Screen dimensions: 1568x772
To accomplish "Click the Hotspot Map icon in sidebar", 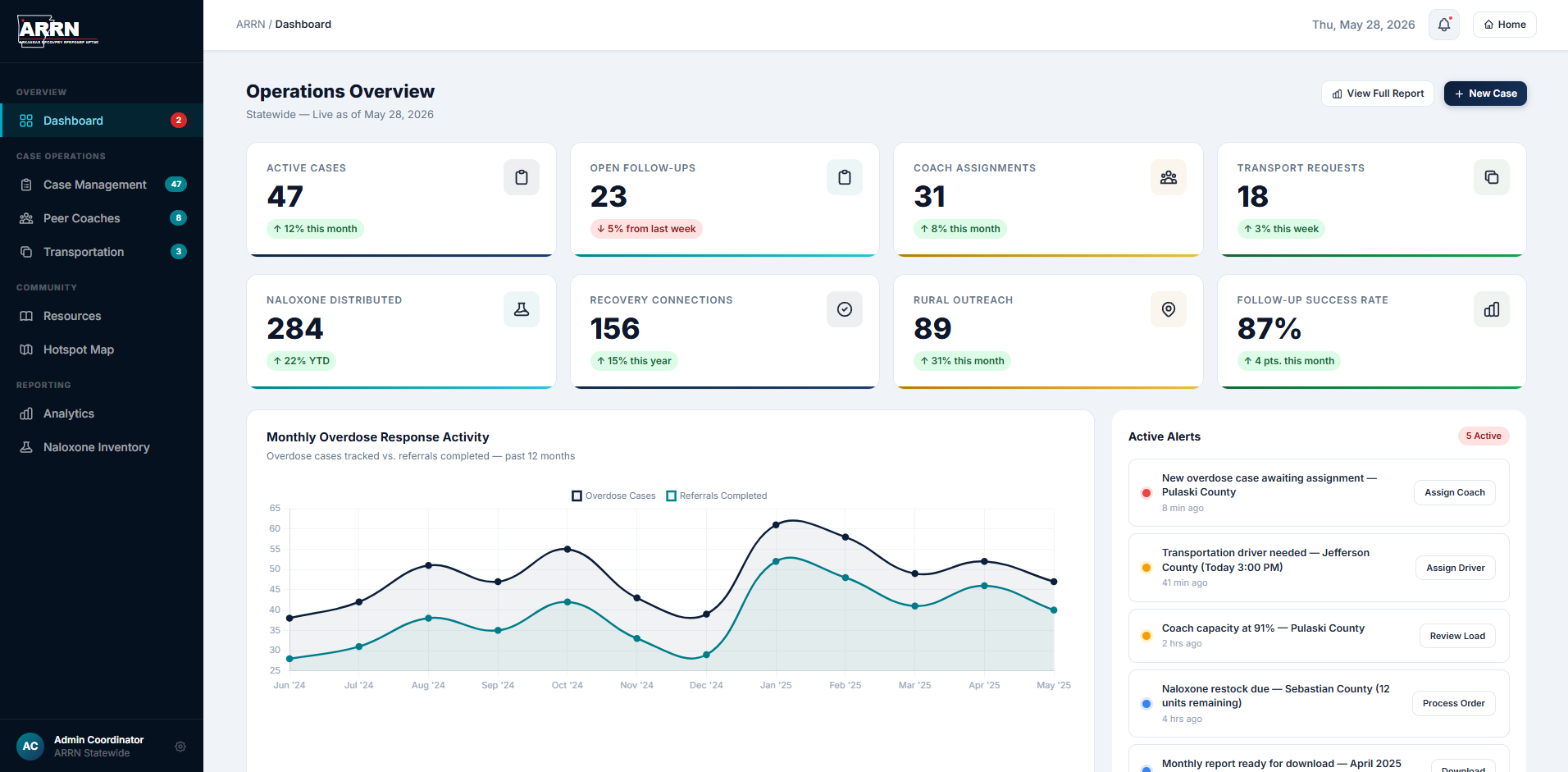I will click(26, 349).
